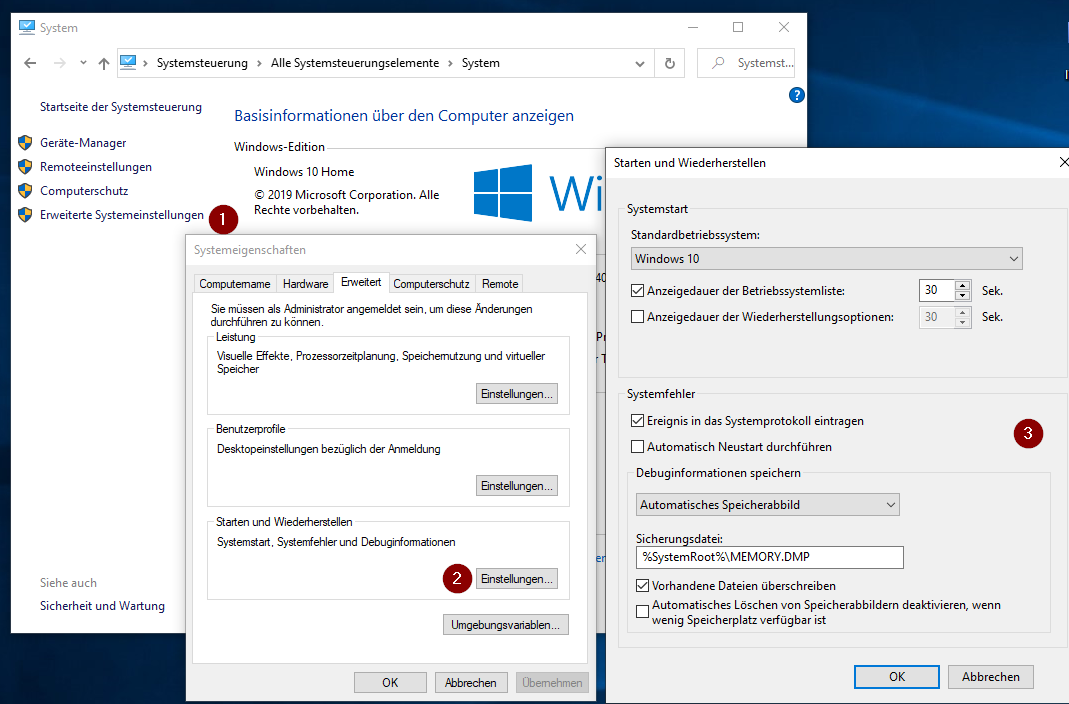
Task: Open Starten und Wiederherstellen Einstellungen button
Action: (x=517, y=579)
